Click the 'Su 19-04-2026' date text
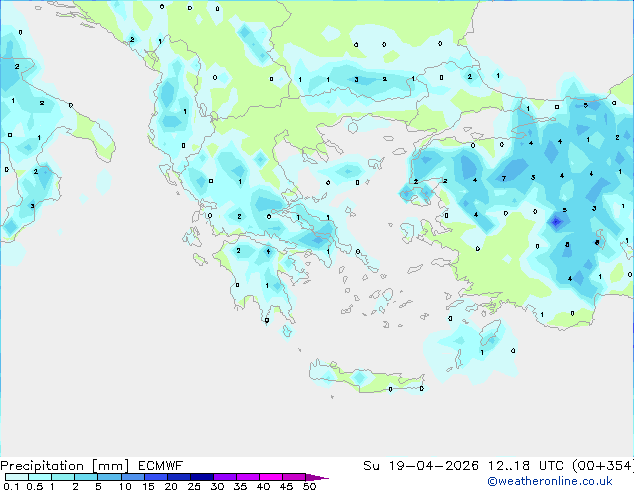Viewport: 634px width, 490px height. 421,466
